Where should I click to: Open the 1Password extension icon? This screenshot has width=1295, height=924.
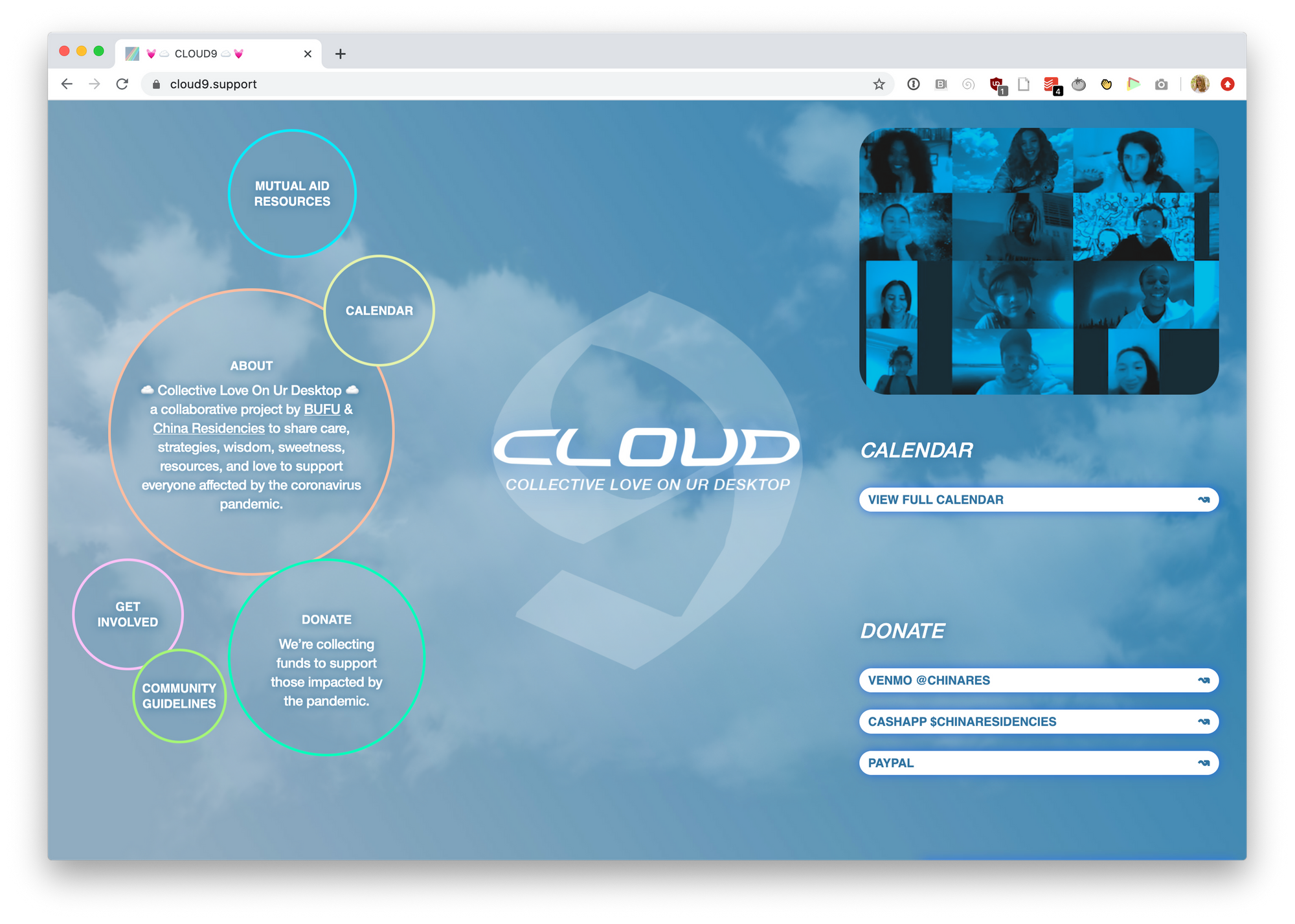pyautogui.click(x=913, y=84)
